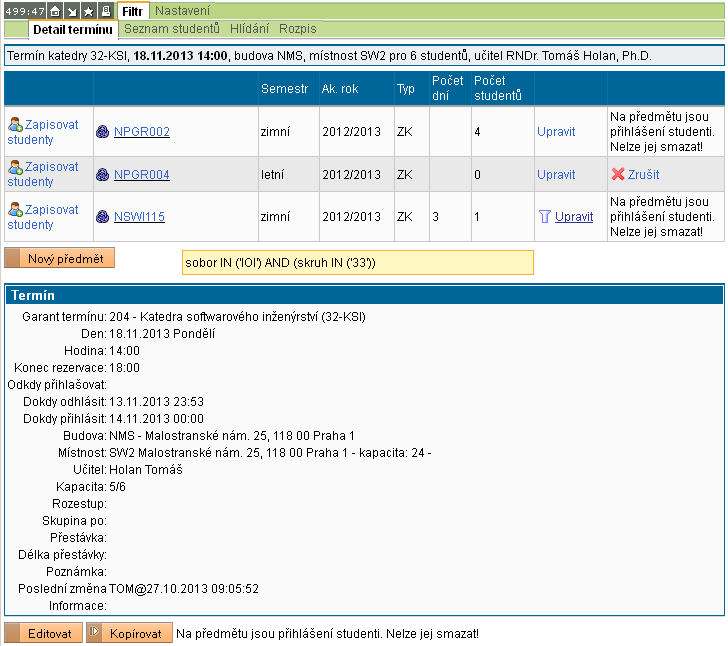Image resolution: width=728 pixels, height=646 pixels.
Task: Click Upravit in the NPGR002 row
Action: click(556, 132)
